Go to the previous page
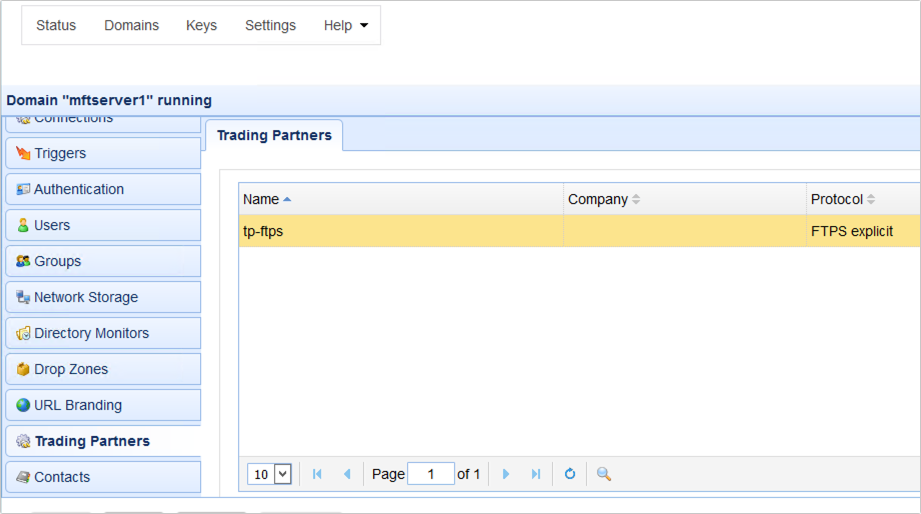This screenshot has height=514, width=921. coord(347,474)
